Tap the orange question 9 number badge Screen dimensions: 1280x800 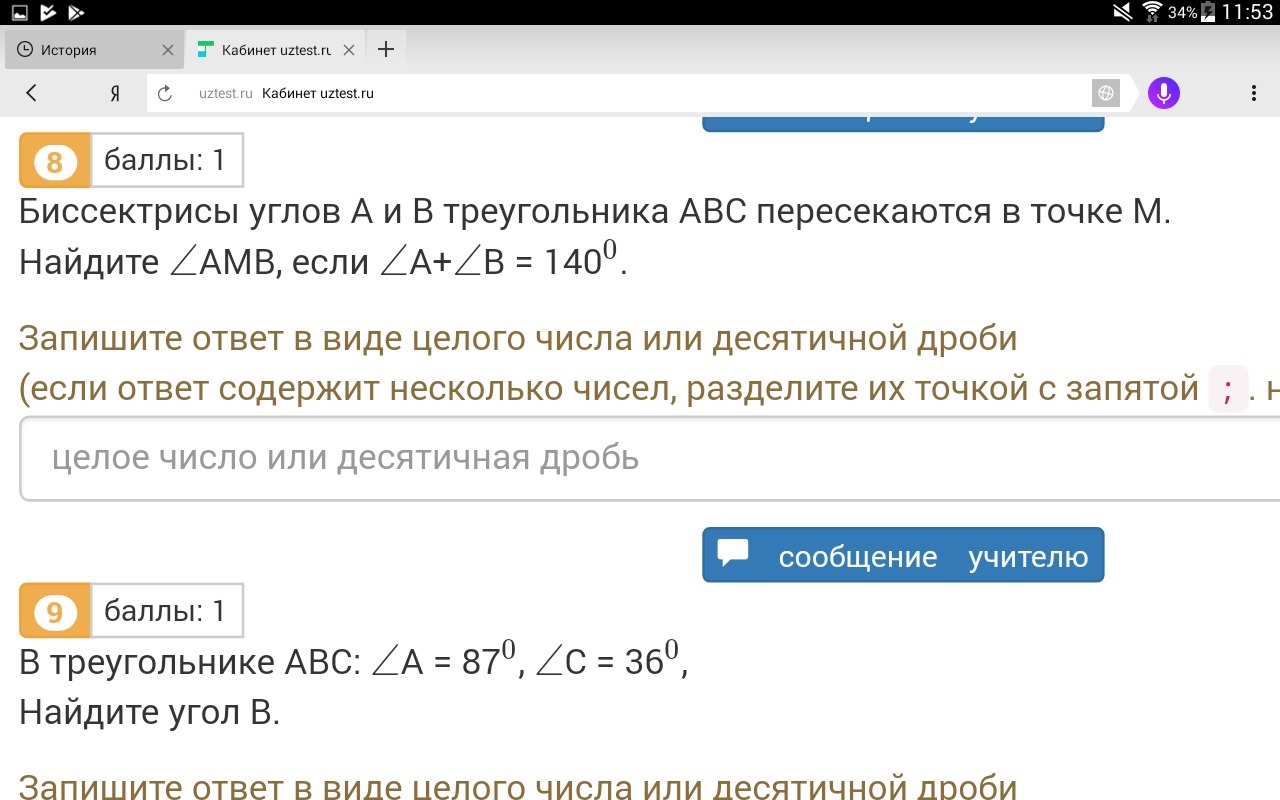click(x=55, y=611)
